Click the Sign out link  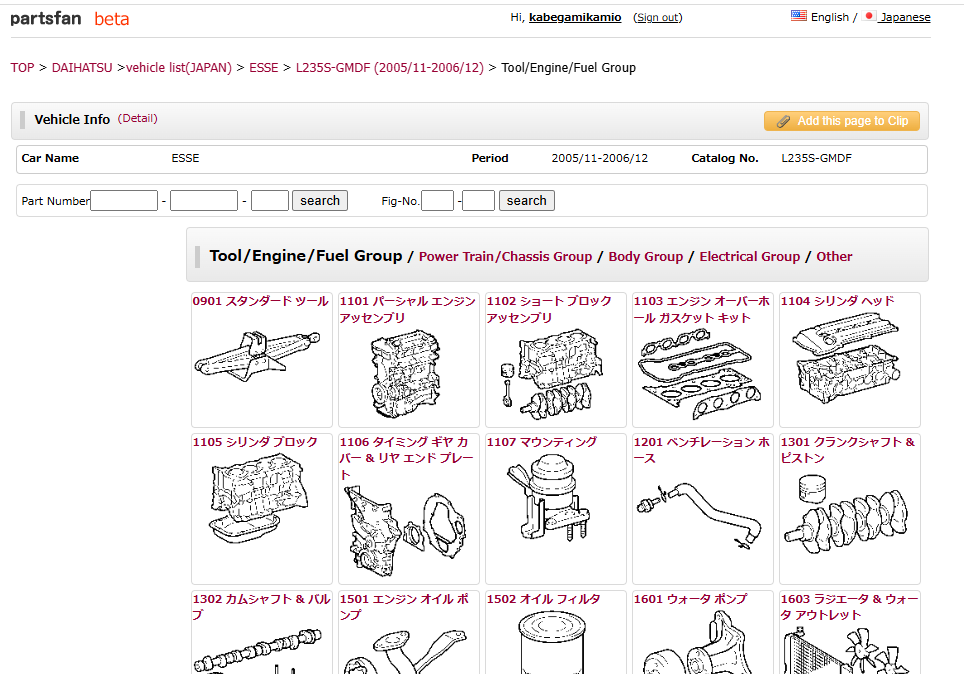(658, 17)
